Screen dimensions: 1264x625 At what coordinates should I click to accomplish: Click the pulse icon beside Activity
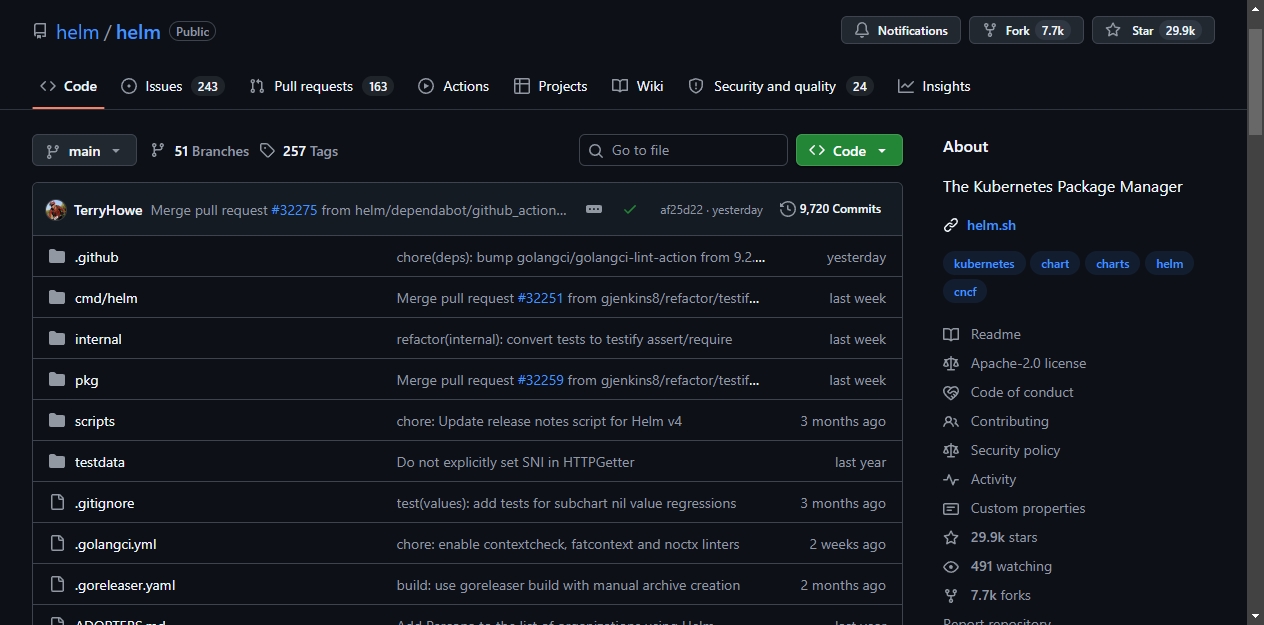(x=951, y=479)
